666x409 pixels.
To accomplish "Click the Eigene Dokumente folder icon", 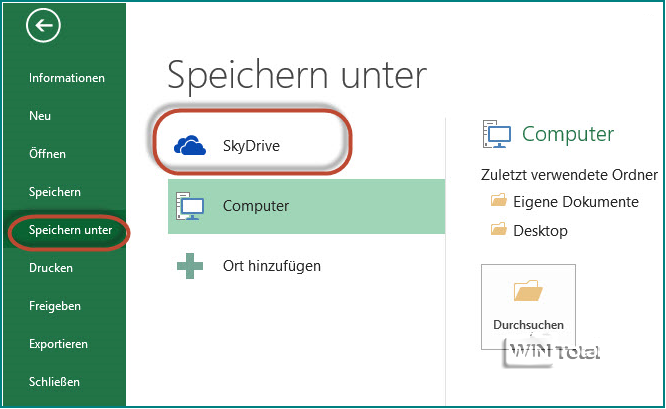I will click(x=499, y=202).
